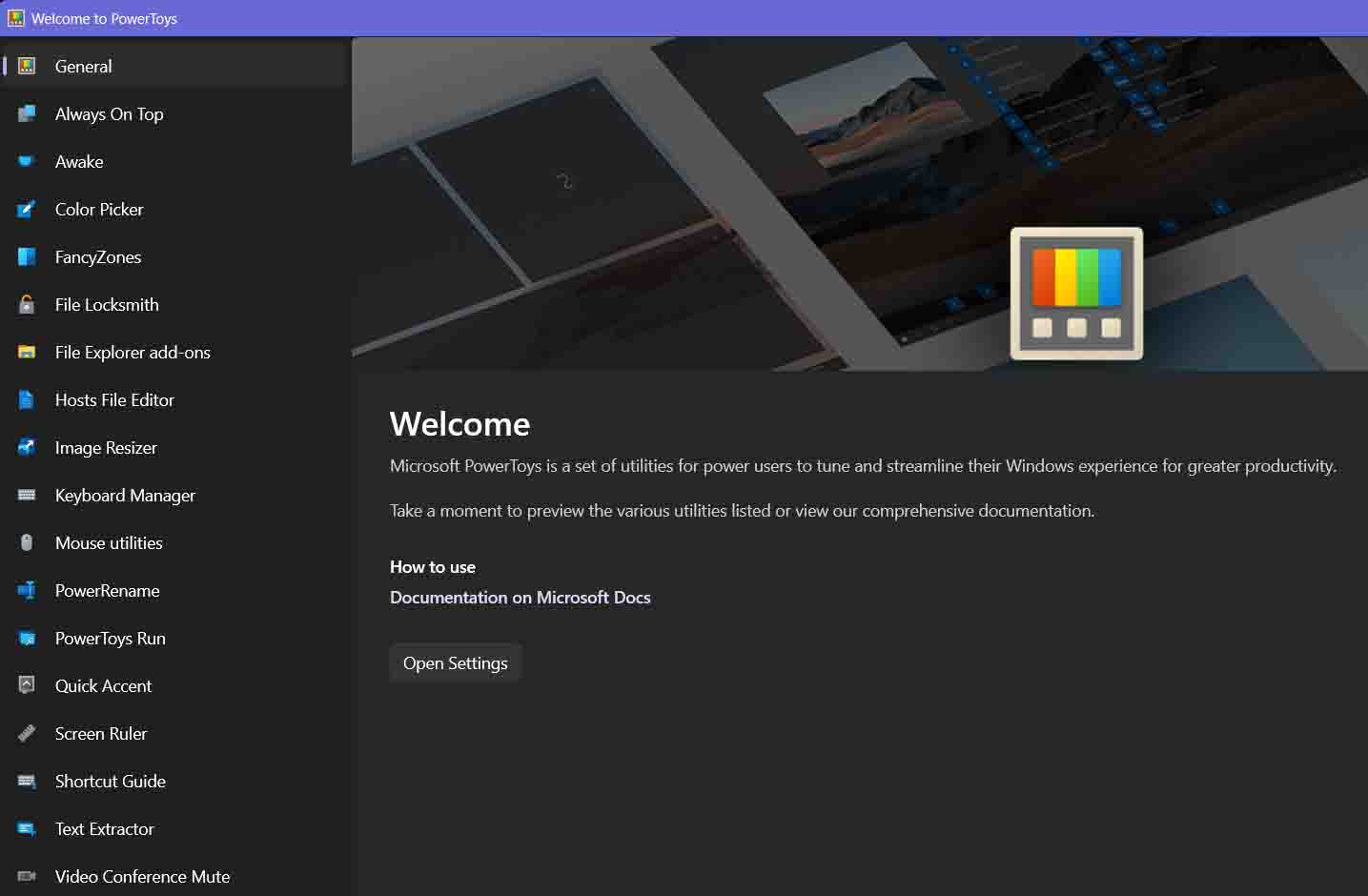
Task: Click the Always On Top sidebar icon
Action: [x=27, y=114]
